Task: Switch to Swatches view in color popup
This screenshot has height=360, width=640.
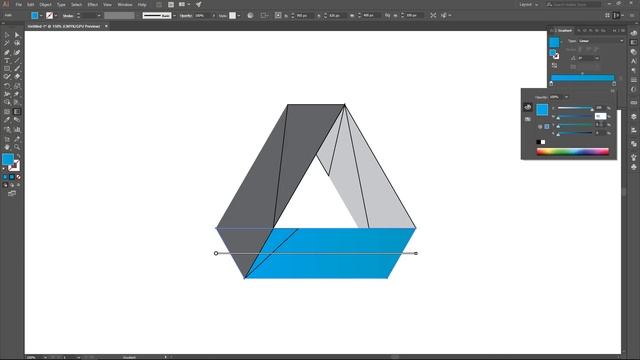Action: pos(528,119)
